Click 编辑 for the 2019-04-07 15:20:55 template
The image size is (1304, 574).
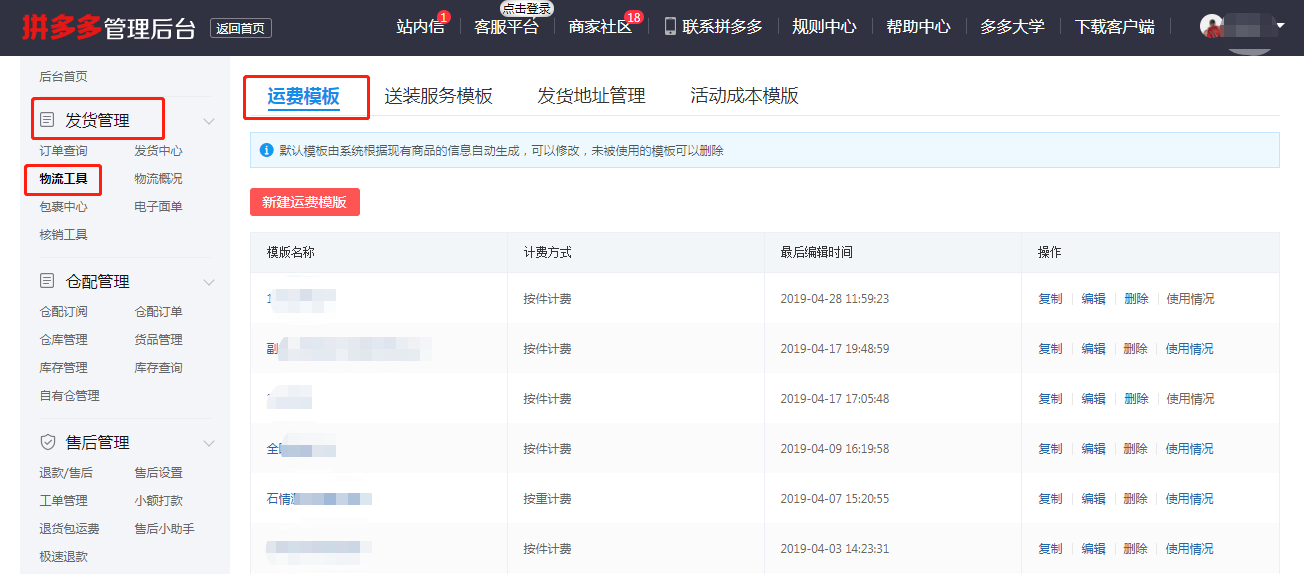(1093, 499)
